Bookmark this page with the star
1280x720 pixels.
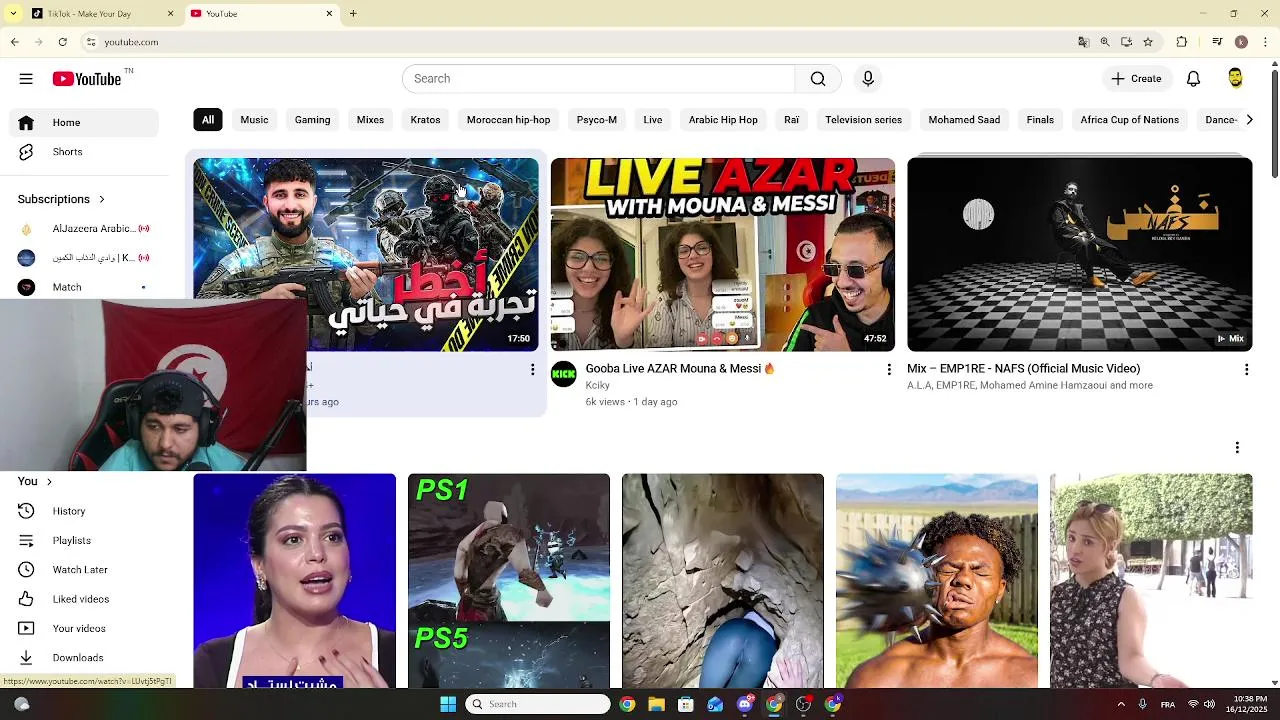pos(1148,42)
